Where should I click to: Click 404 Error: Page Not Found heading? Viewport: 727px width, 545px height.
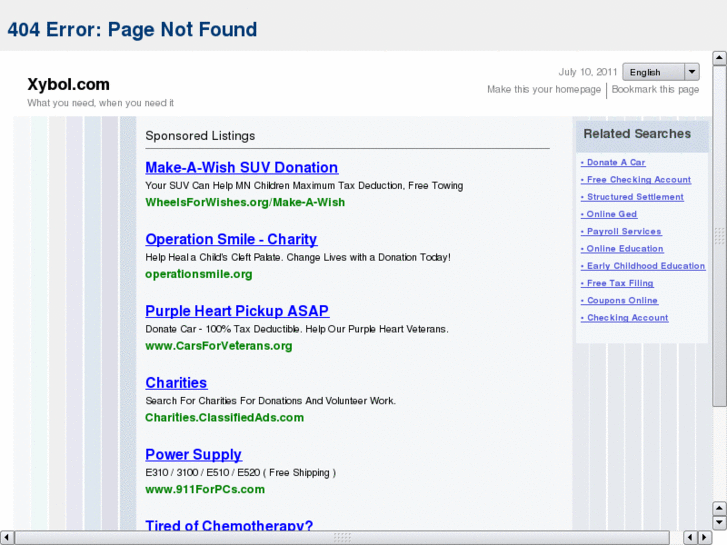click(132, 29)
